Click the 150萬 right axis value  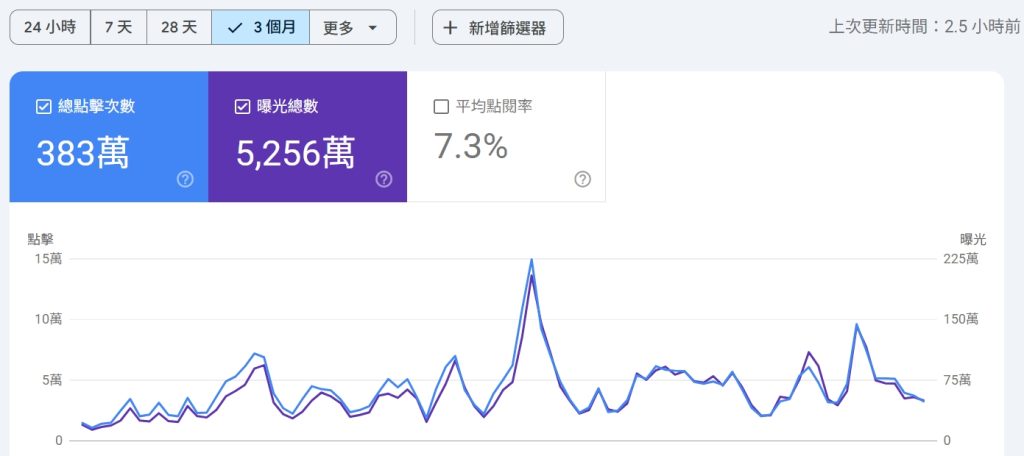(959, 319)
